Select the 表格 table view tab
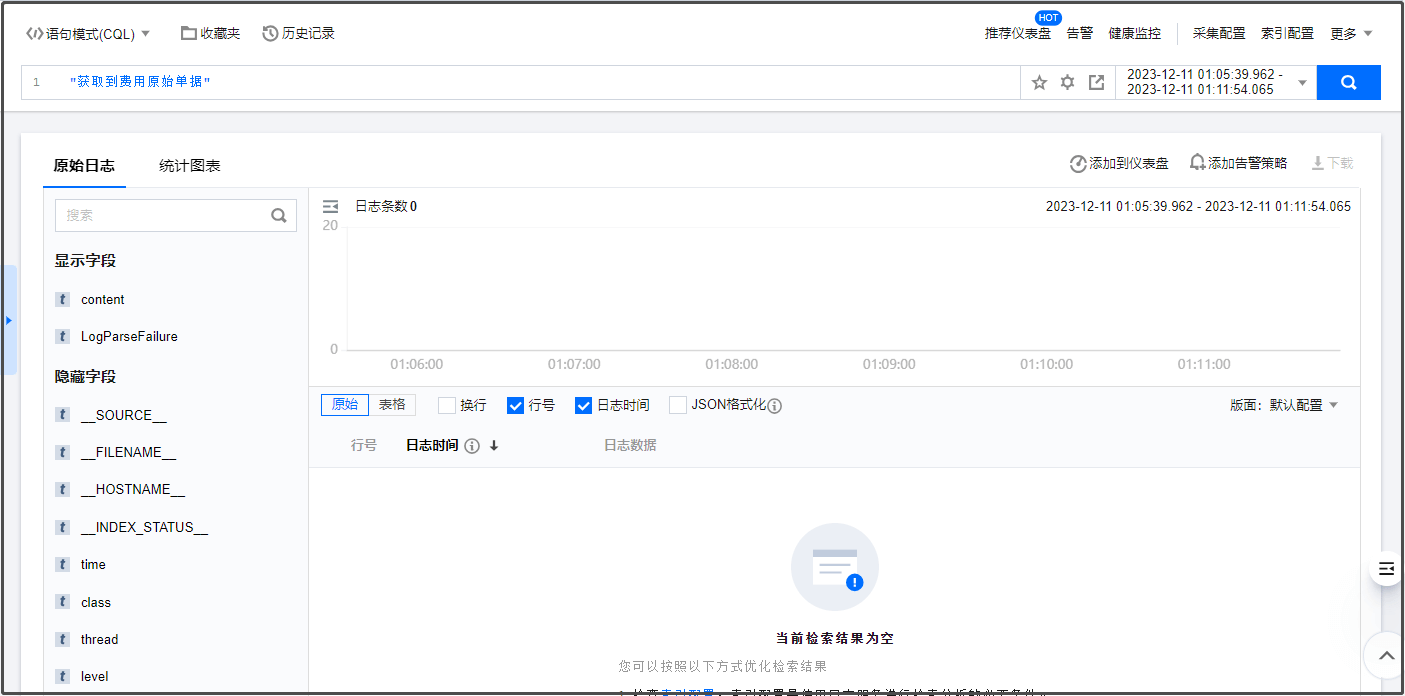 coord(392,405)
